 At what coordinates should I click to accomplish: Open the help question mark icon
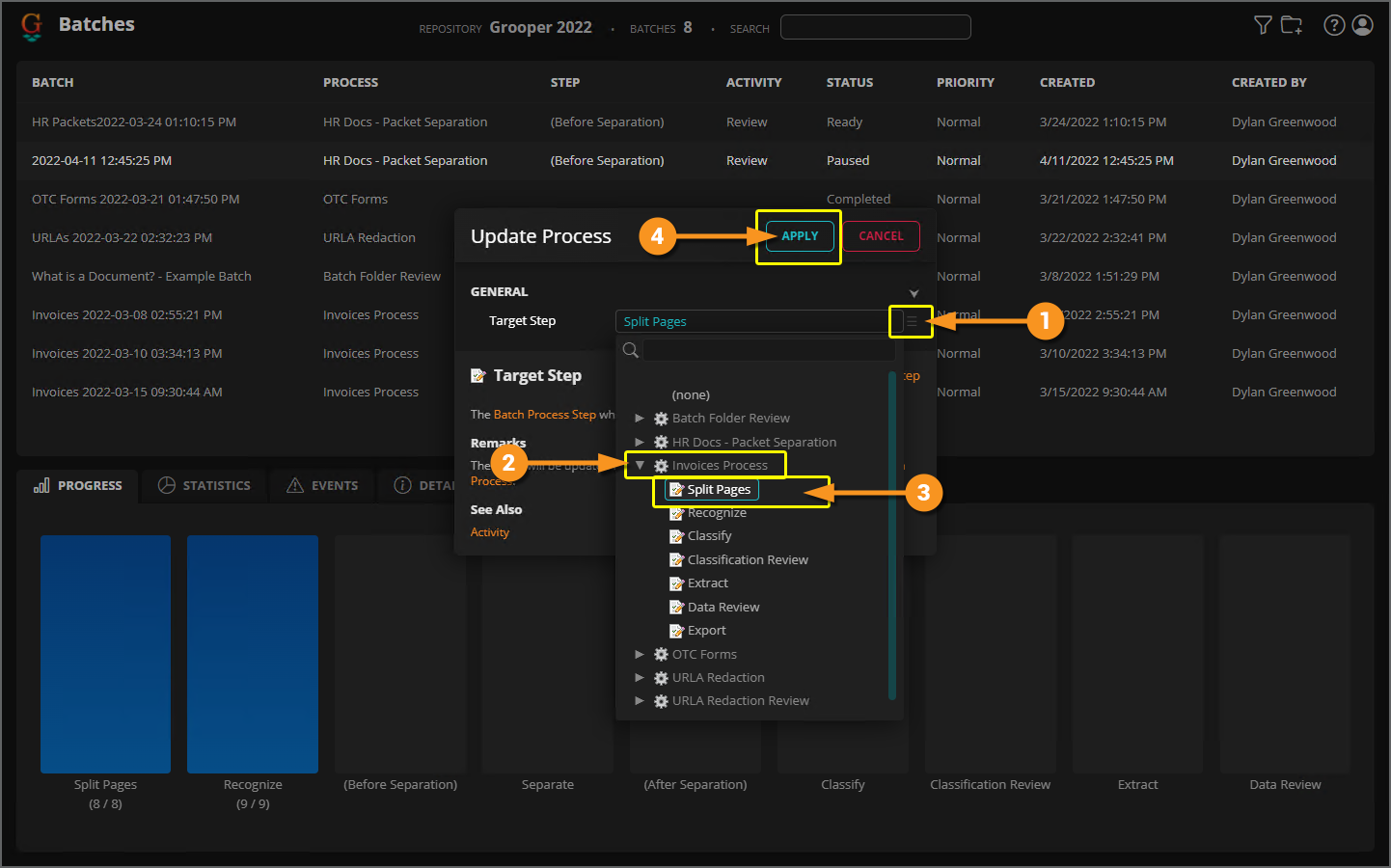pos(1334,25)
